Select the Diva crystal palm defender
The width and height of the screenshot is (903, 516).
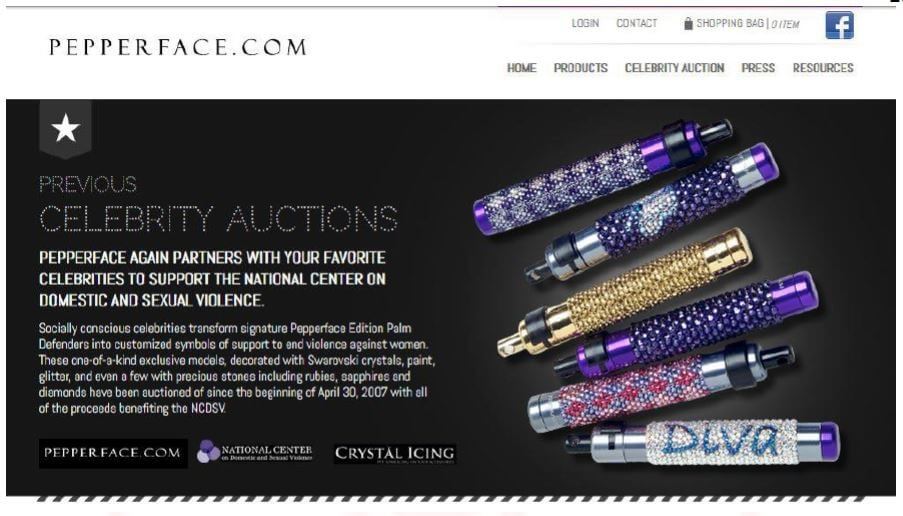(703, 442)
